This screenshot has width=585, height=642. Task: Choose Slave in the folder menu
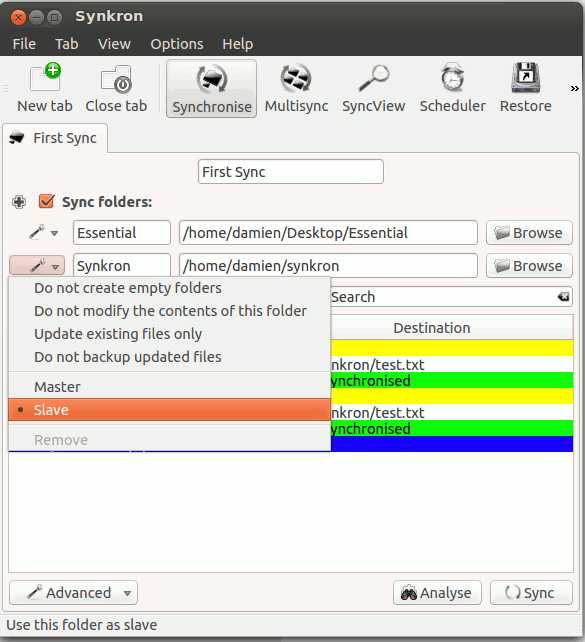169,410
